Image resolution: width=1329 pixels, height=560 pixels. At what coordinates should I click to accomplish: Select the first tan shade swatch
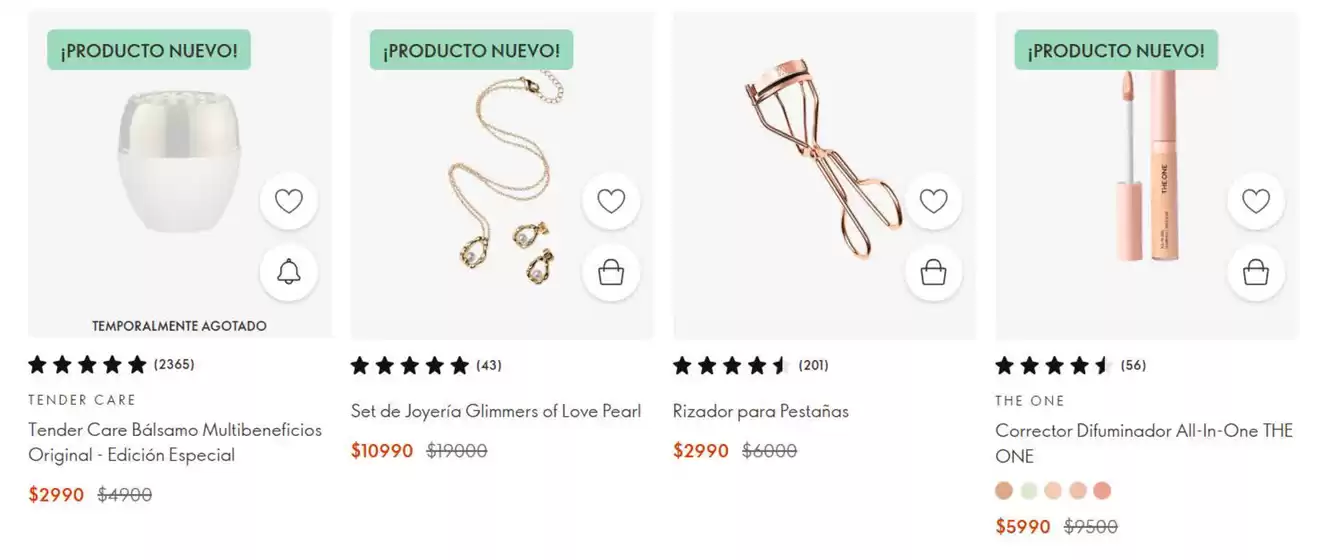pyautogui.click(x=1004, y=491)
